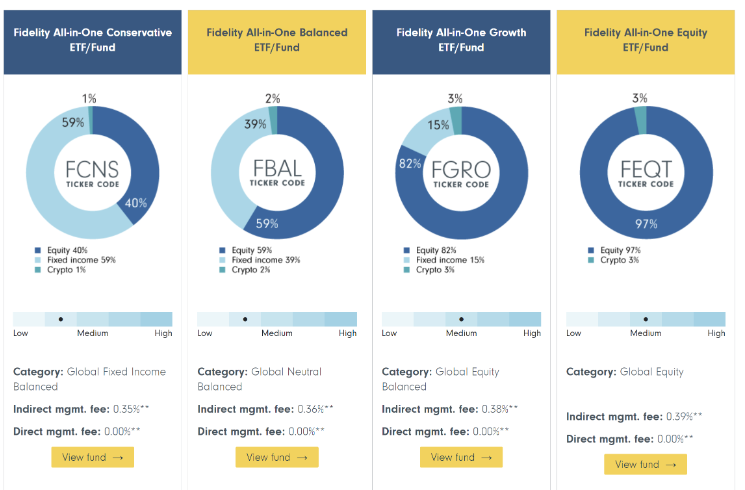Open View fund for Conservative ETF

click(93, 457)
